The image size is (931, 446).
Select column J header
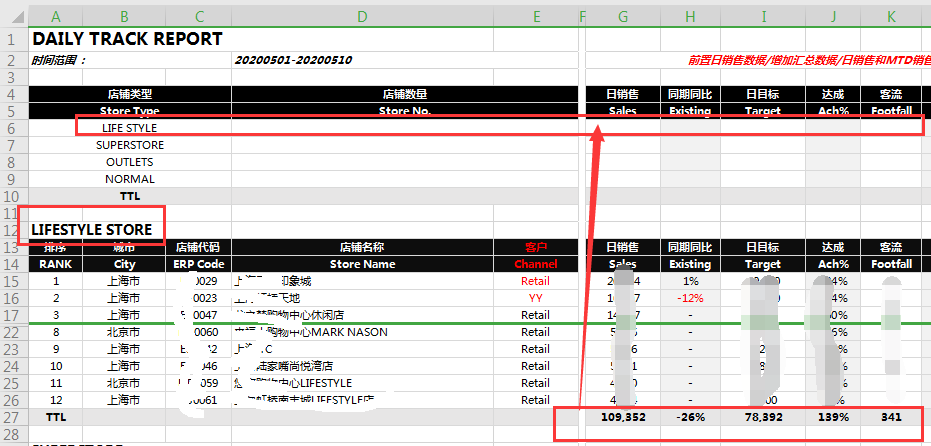point(833,17)
